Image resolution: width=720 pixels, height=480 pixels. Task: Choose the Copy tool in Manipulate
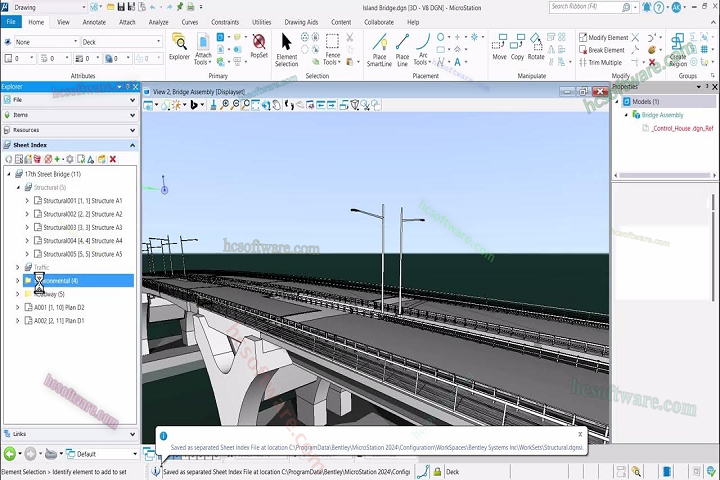[518, 47]
